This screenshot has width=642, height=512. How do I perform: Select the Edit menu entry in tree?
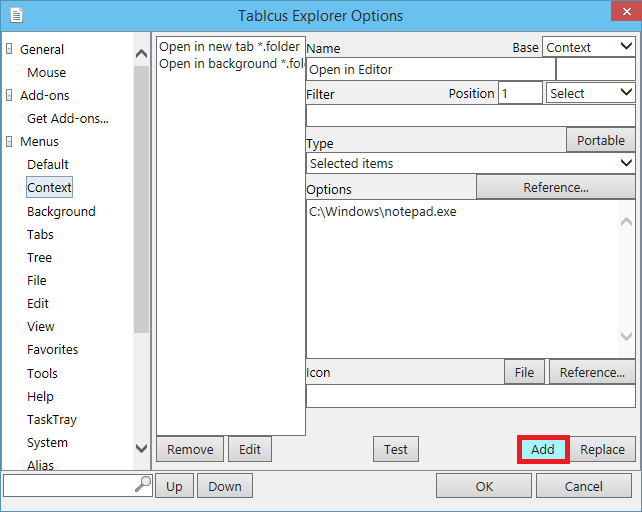pos(38,303)
